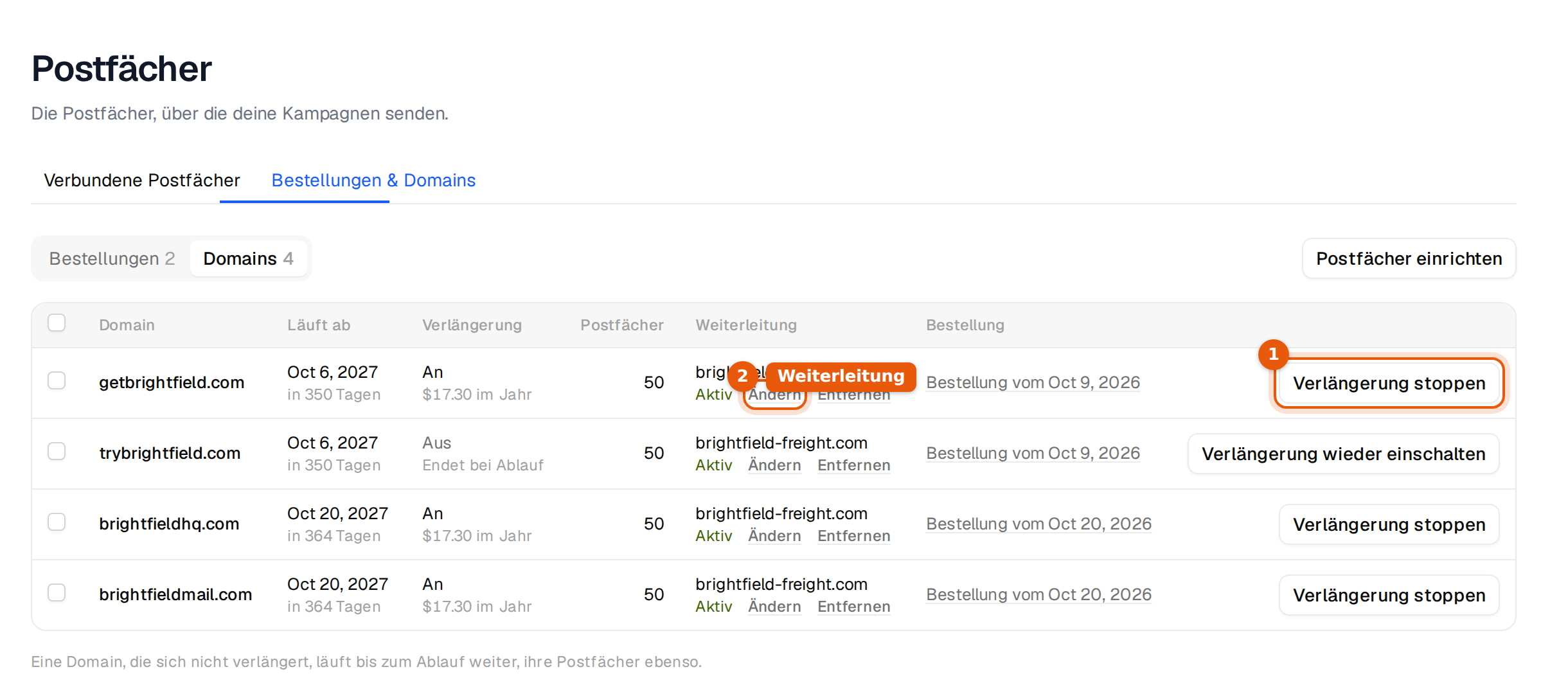Click the Bestellung column header

click(965, 325)
